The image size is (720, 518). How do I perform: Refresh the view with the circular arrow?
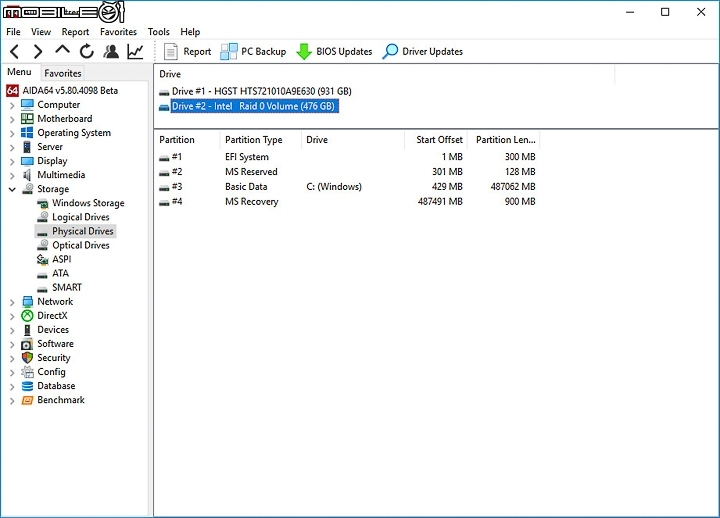86,51
